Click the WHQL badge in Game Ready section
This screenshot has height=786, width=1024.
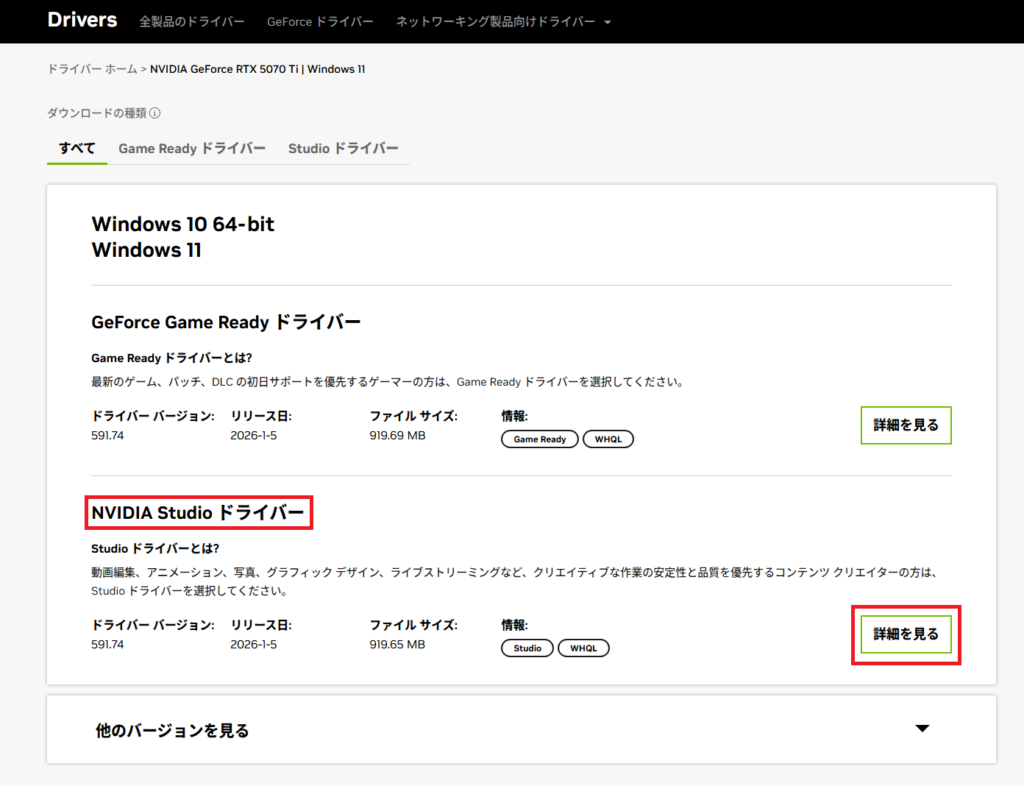click(x=608, y=439)
